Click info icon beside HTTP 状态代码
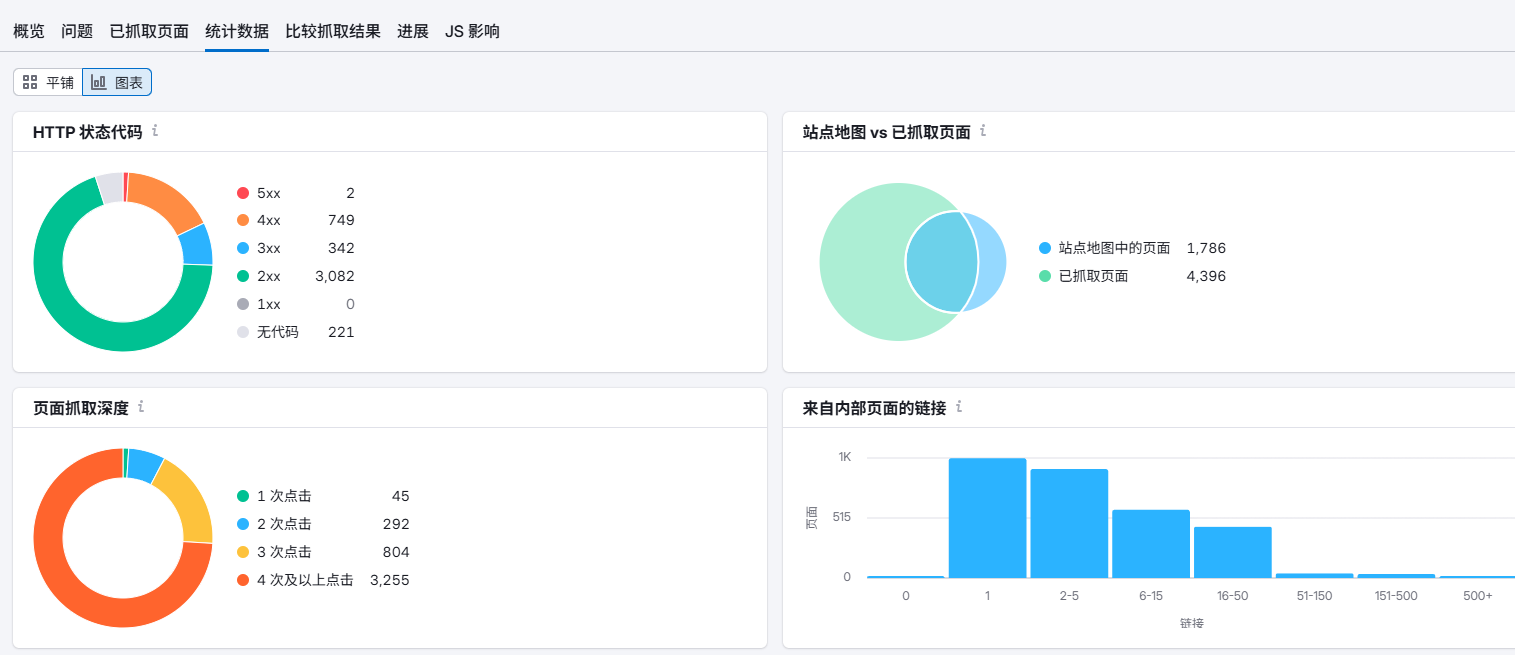 (x=155, y=131)
